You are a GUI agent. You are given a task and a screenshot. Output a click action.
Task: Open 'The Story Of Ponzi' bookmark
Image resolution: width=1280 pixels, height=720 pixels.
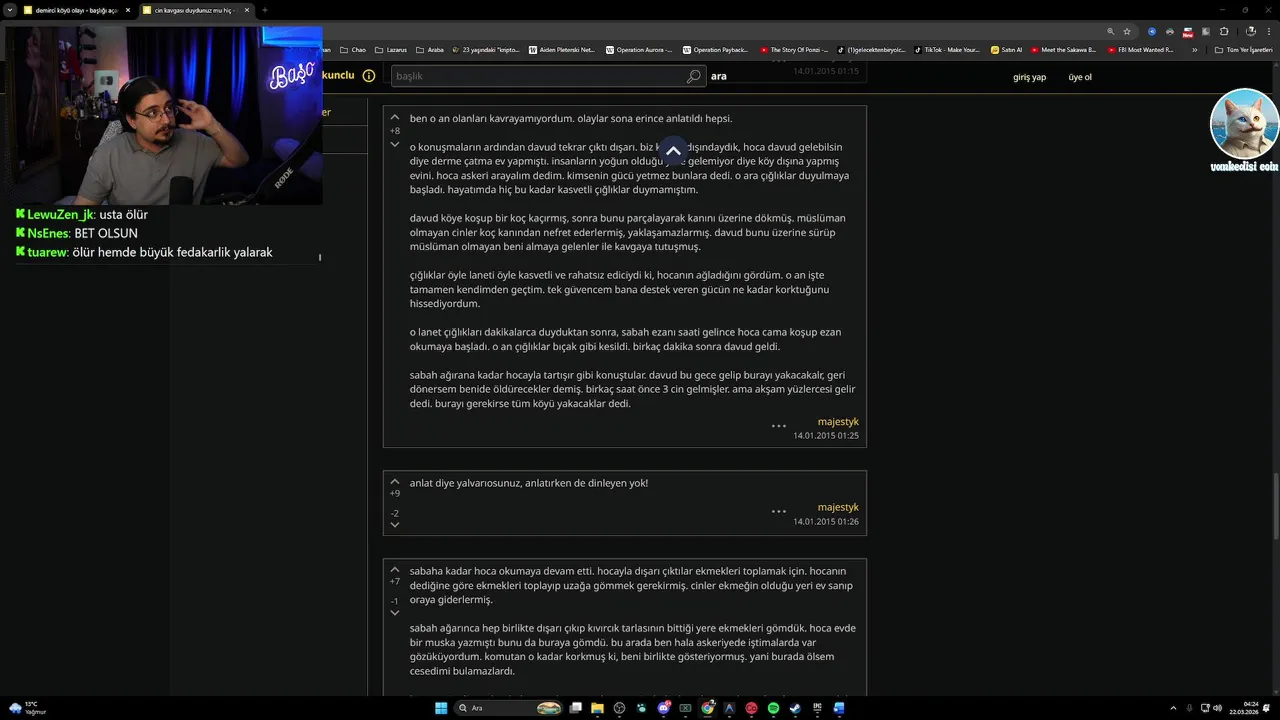pyautogui.click(x=796, y=50)
